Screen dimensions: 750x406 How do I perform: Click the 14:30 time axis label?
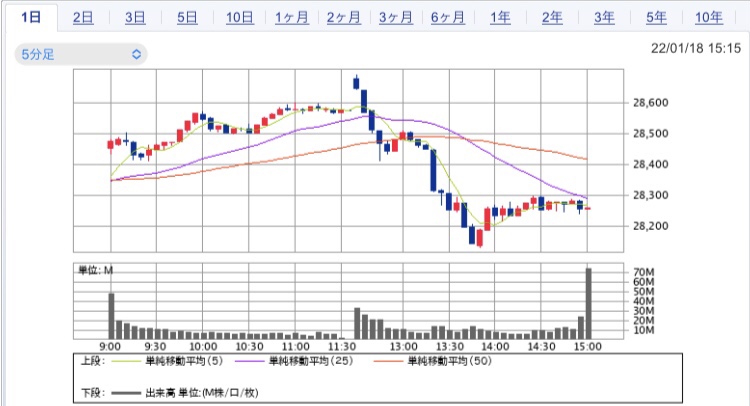click(x=541, y=347)
